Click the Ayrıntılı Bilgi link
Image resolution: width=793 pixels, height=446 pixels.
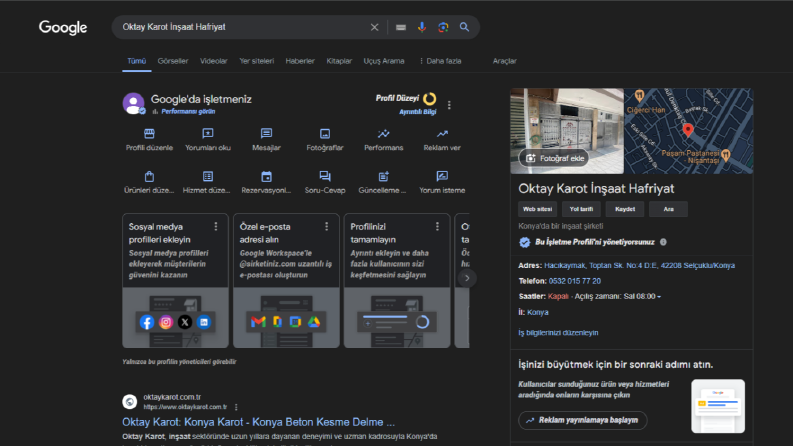(418, 112)
